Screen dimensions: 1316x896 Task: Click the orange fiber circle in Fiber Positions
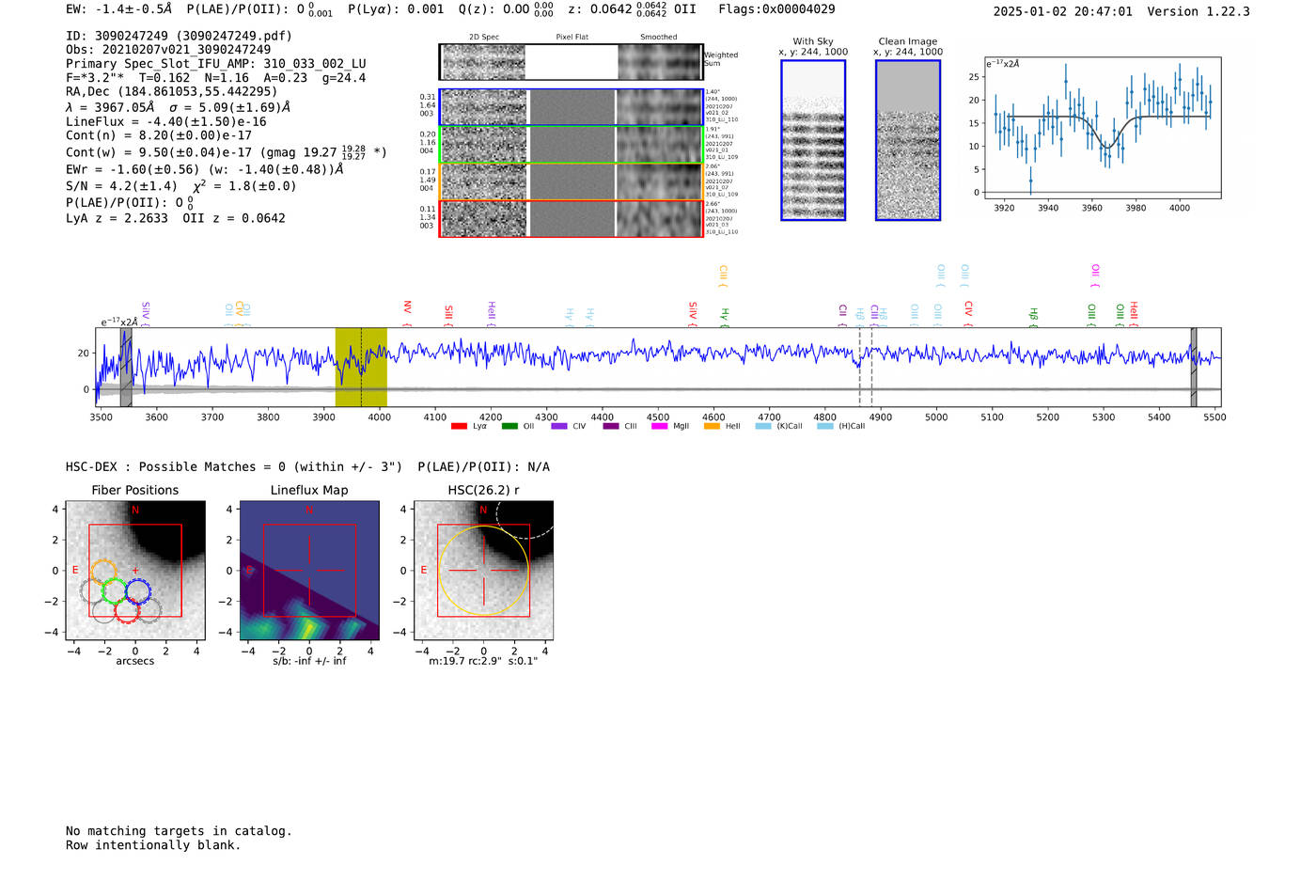pos(103,572)
